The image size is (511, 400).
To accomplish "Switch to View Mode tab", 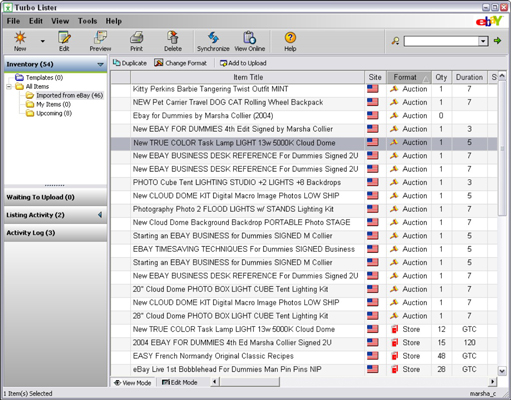I will pyautogui.click(x=132, y=383).
